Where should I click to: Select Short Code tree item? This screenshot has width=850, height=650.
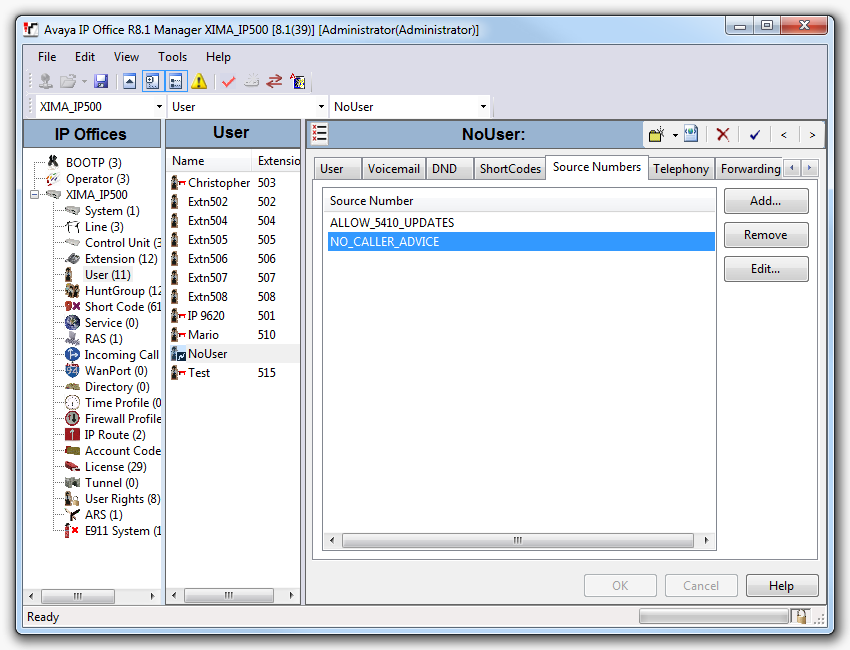123,307
